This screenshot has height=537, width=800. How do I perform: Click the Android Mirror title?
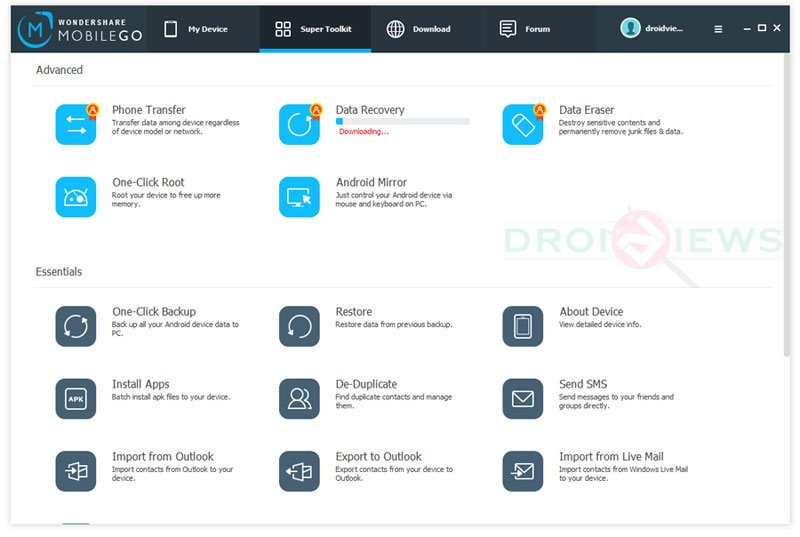(x=371, y=182)
